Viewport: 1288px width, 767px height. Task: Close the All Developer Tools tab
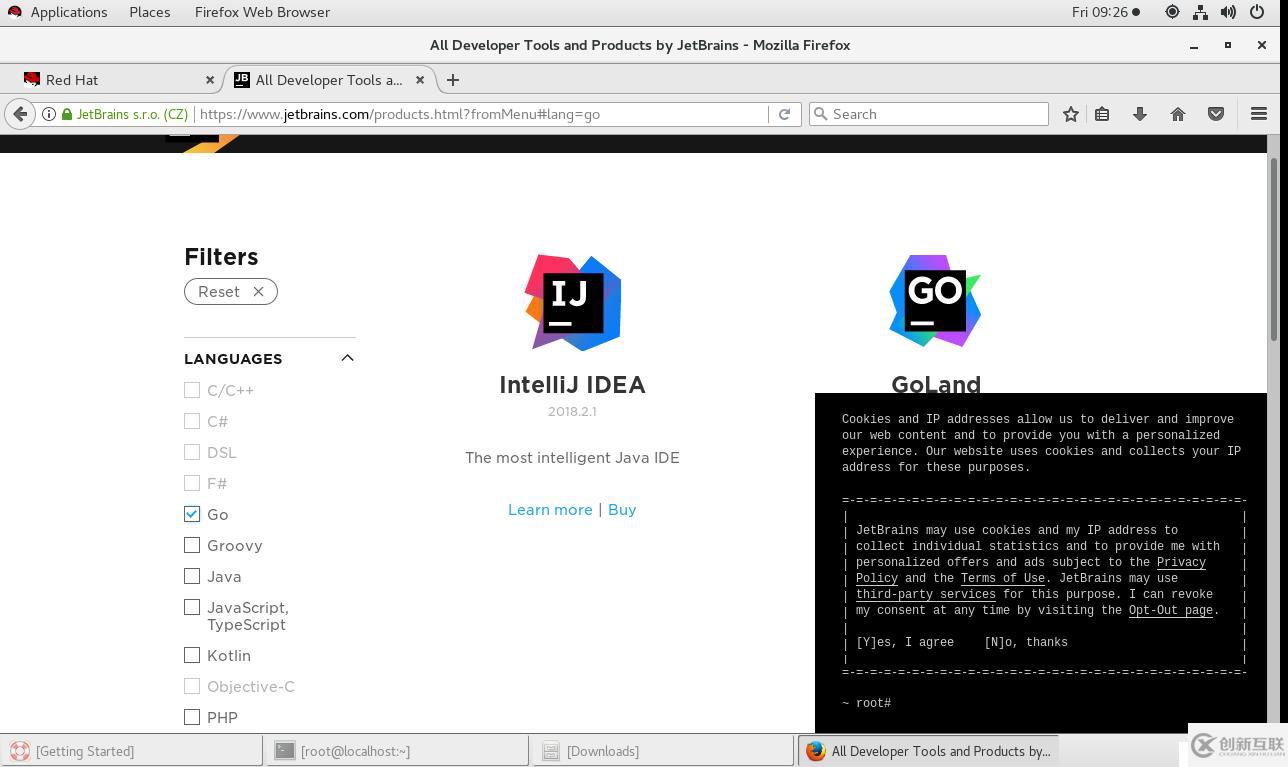(x=420, y=80)
